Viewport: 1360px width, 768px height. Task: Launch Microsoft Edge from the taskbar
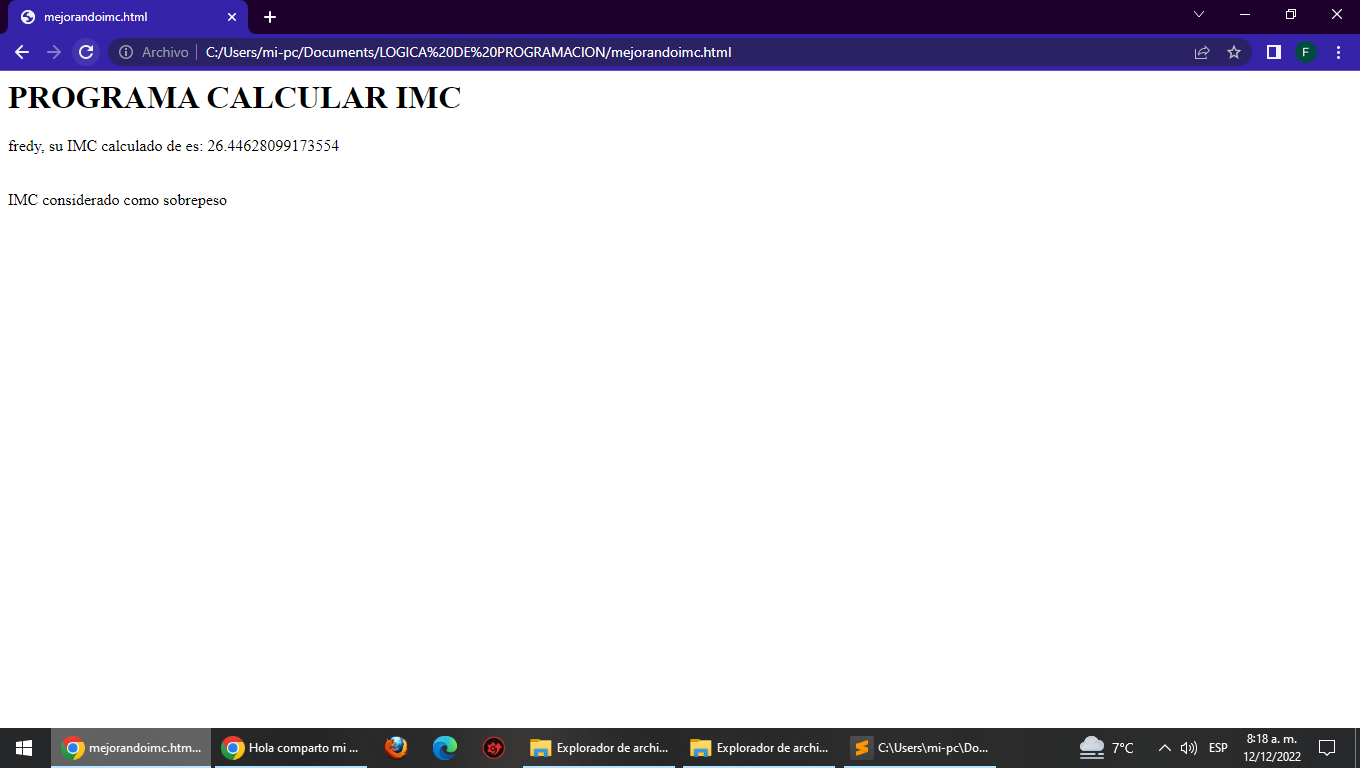(x=445, y=748)
